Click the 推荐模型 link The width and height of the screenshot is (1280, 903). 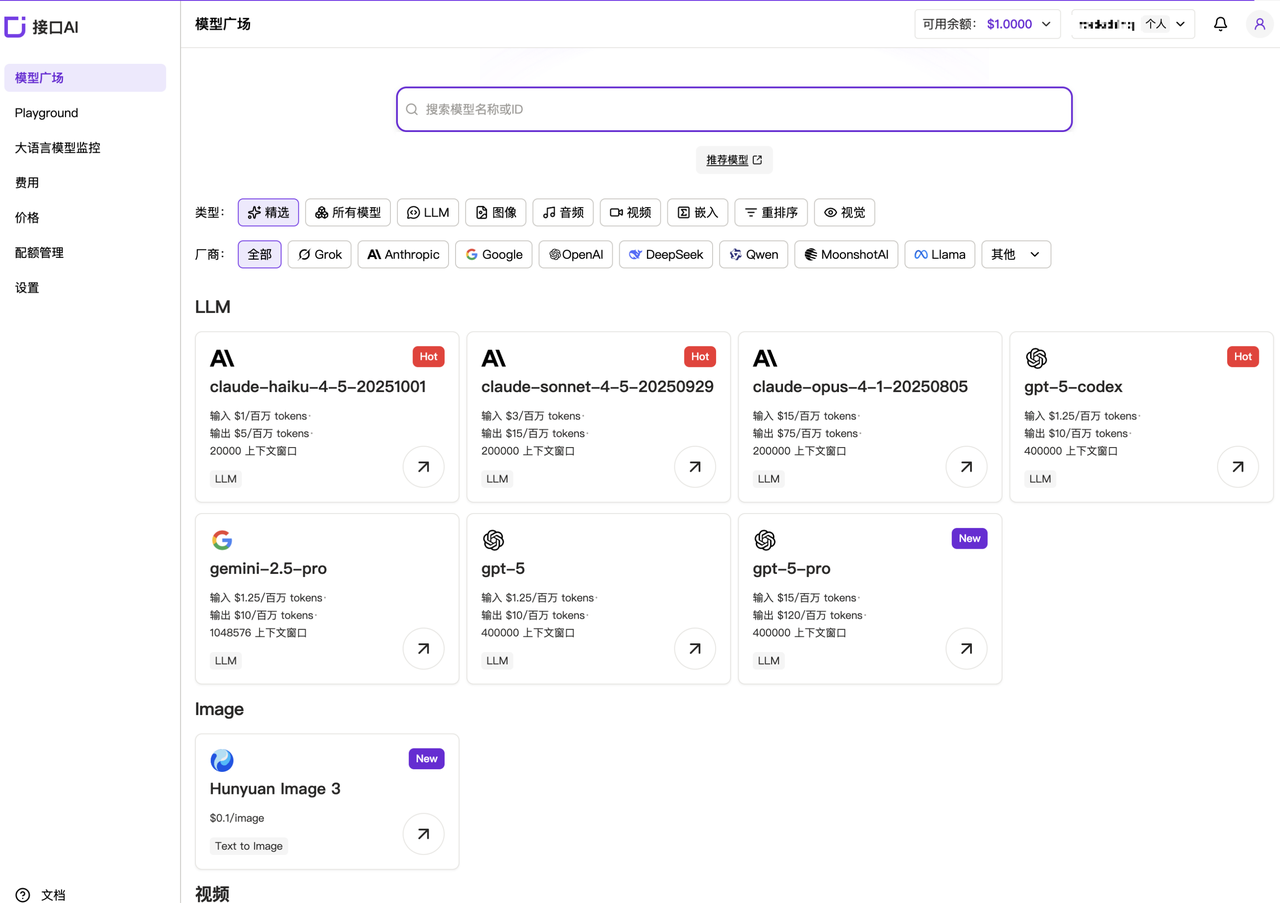[734, 160]
